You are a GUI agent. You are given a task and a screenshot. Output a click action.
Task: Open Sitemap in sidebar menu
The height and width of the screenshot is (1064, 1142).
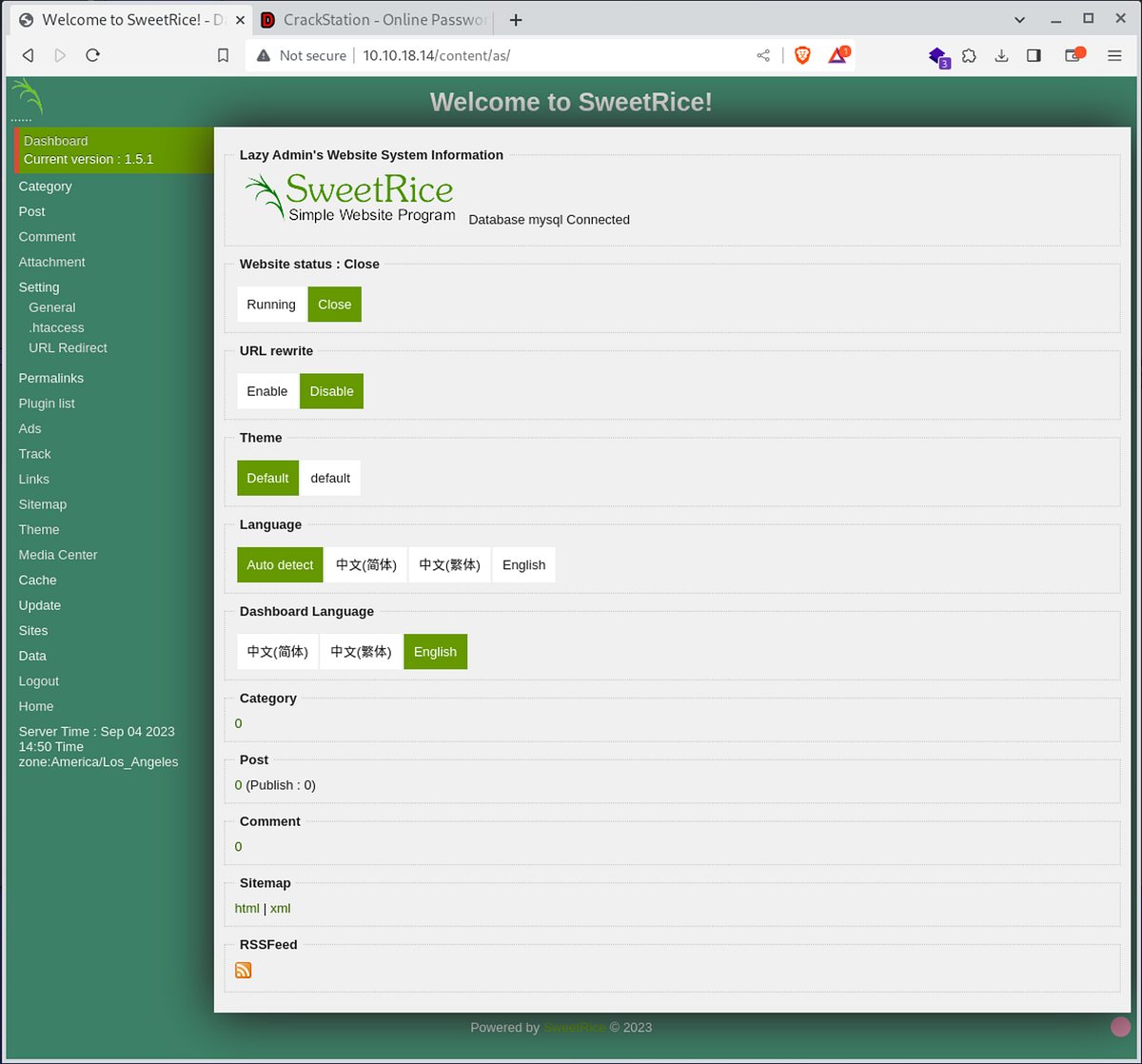(43, 504)
